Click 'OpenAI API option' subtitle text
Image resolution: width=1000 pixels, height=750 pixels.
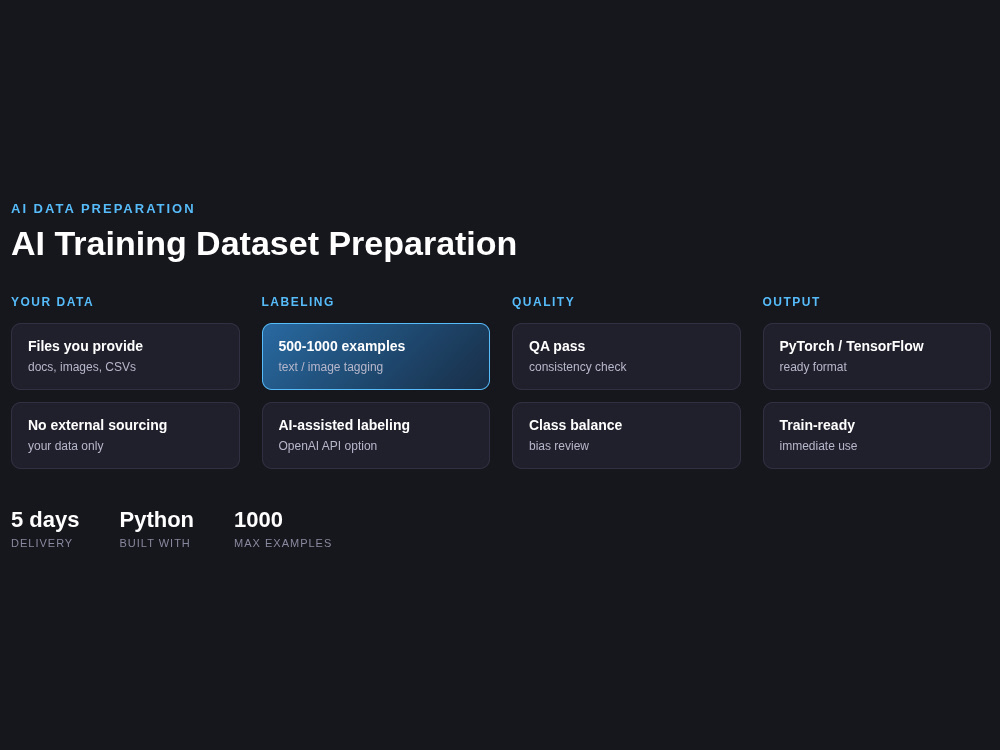[x=328, y=446]
